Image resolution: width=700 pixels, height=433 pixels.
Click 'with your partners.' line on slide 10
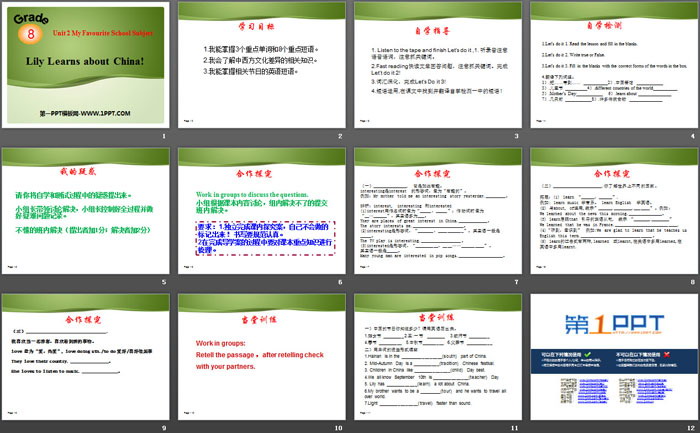[x=225, y=366]
